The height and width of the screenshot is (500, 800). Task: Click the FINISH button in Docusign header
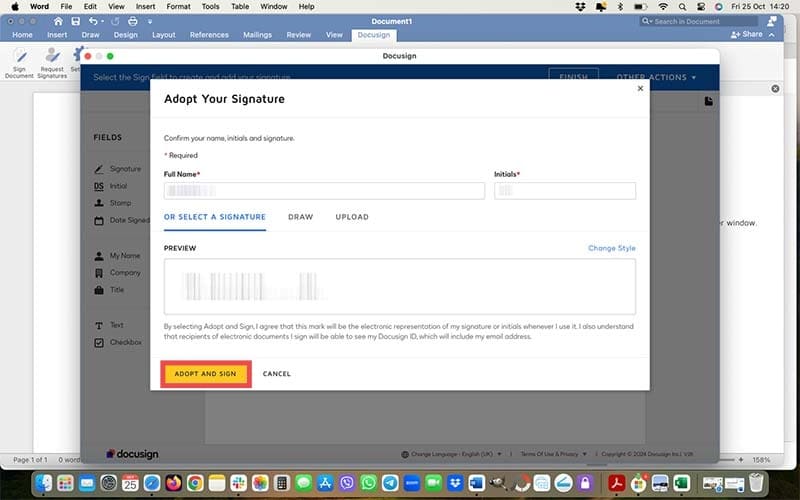[573, 77]
